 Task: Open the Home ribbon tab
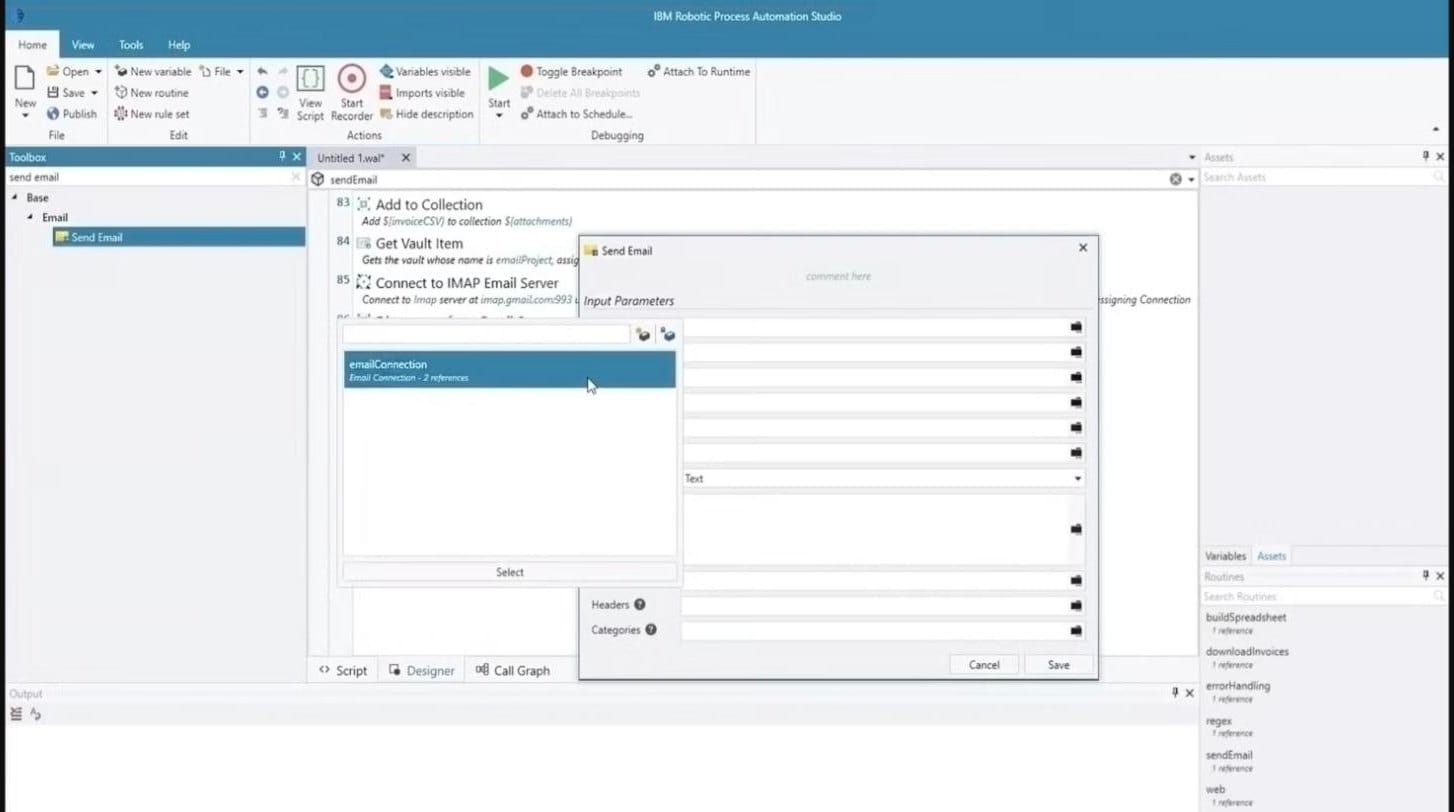point(32,45)
